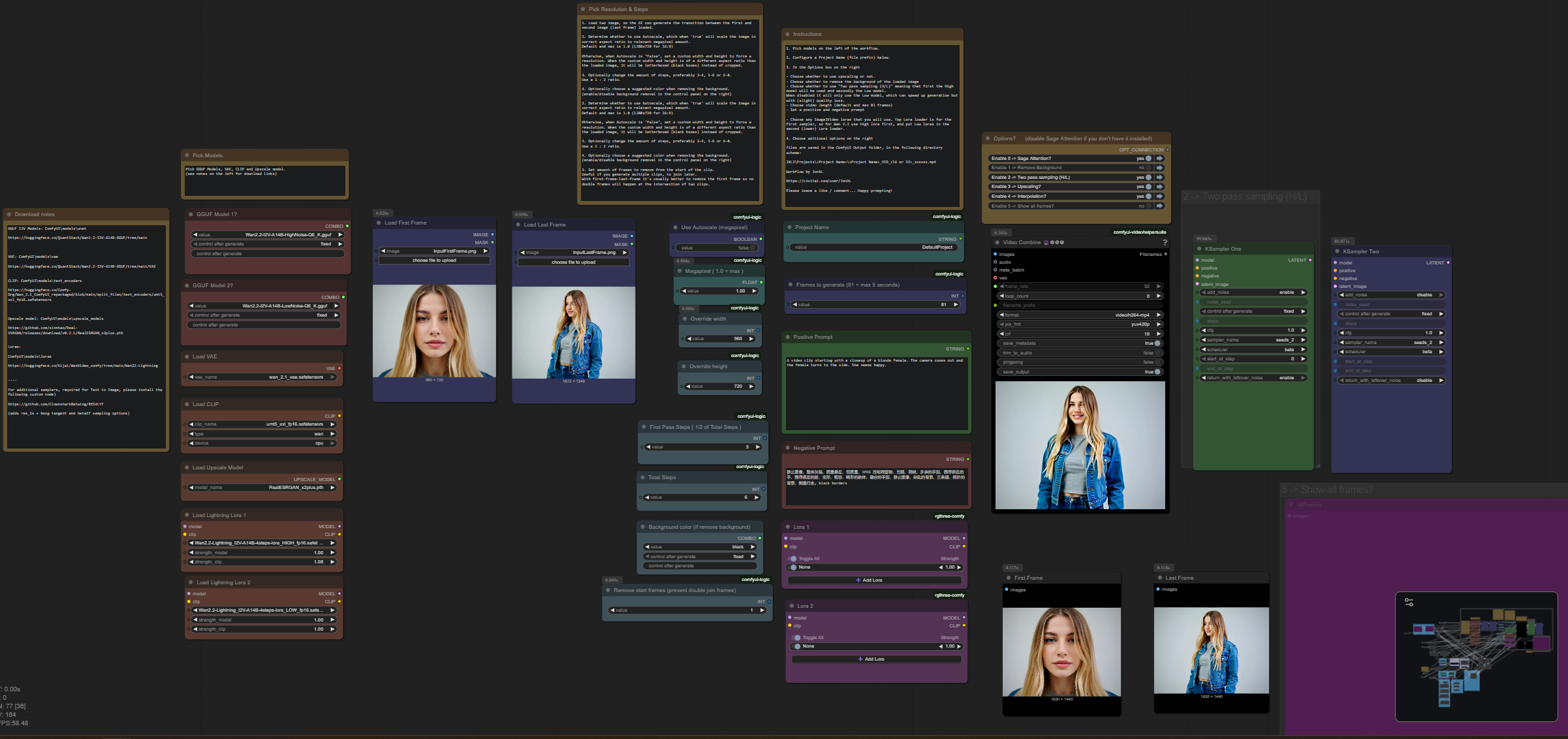Switch the Lora 1 Toggle All switch
Screen dimensions: 1568x739
pyautogui.click(x=793, y=559)
